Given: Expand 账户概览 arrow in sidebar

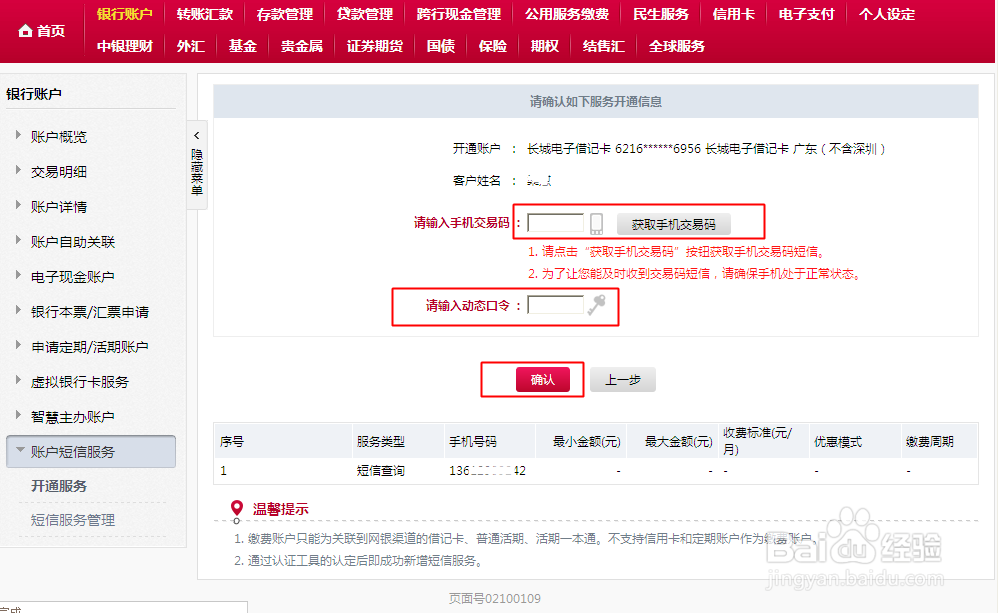Looking at the screenshot, I should [18, 135].
